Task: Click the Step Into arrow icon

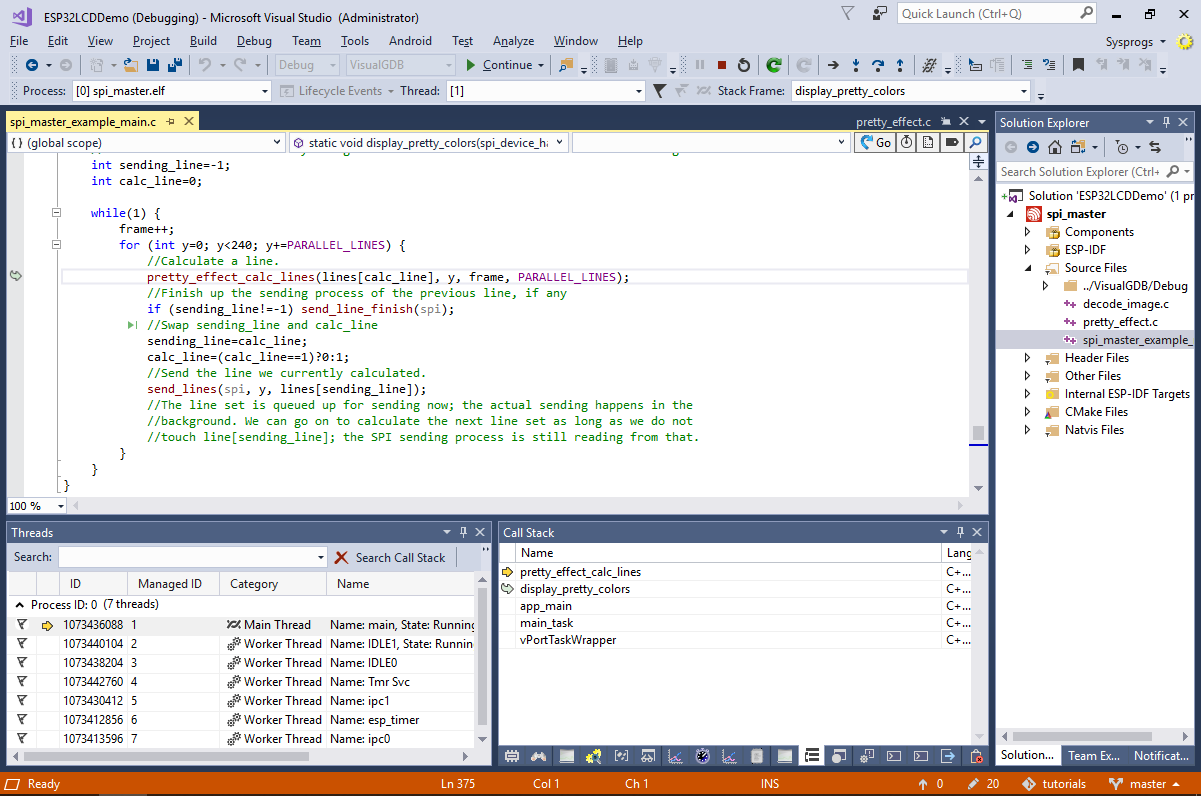Action: [x=855, y=65]
